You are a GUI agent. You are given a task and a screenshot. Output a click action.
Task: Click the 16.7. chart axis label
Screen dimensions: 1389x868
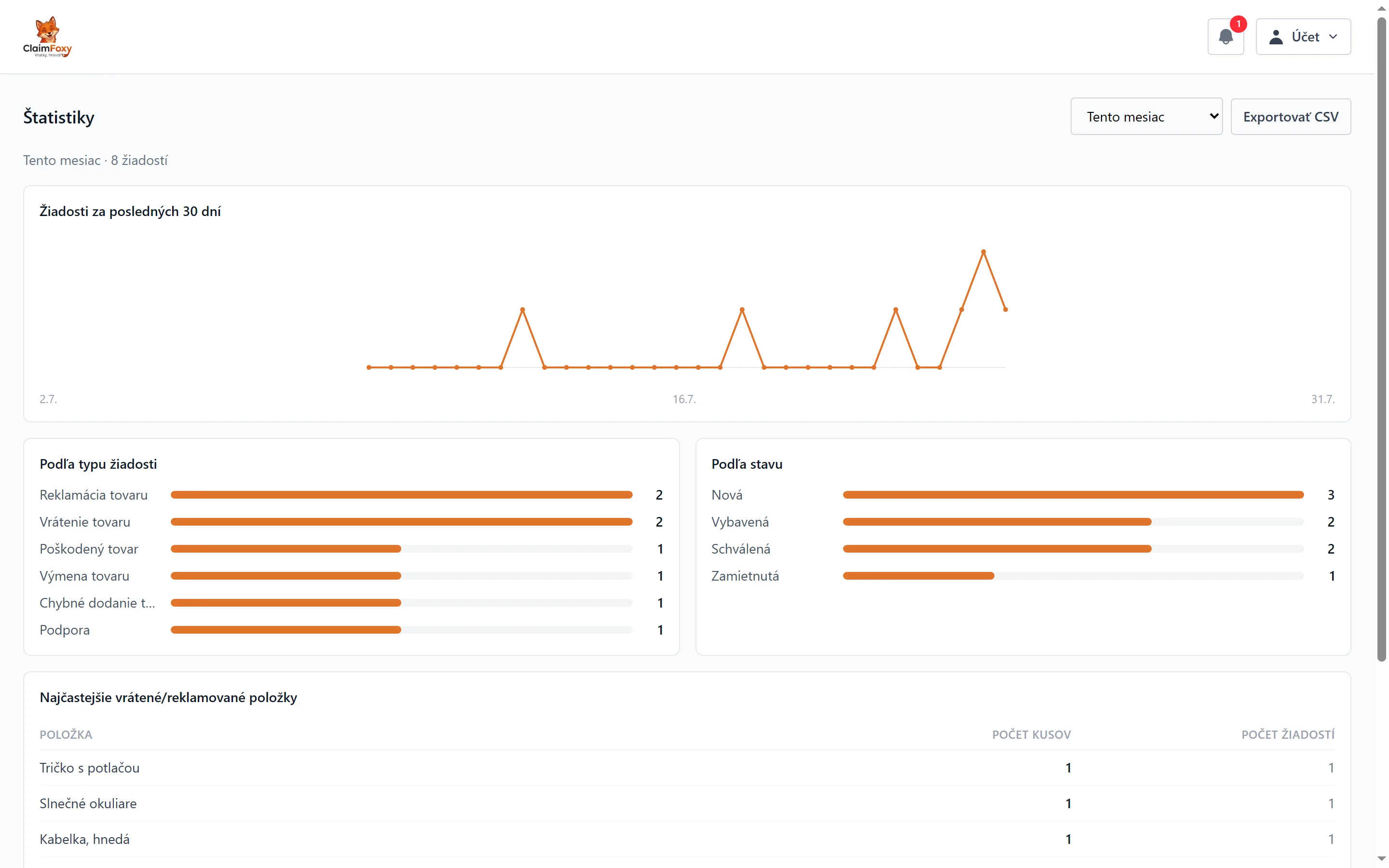(x=684, y=399)
